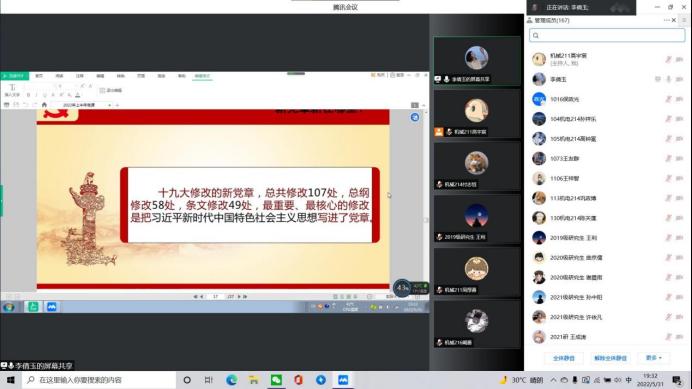Viewport: 692px width, 389px height.
Task: Click 全体静音 mute all button
Action: point(564,358)
